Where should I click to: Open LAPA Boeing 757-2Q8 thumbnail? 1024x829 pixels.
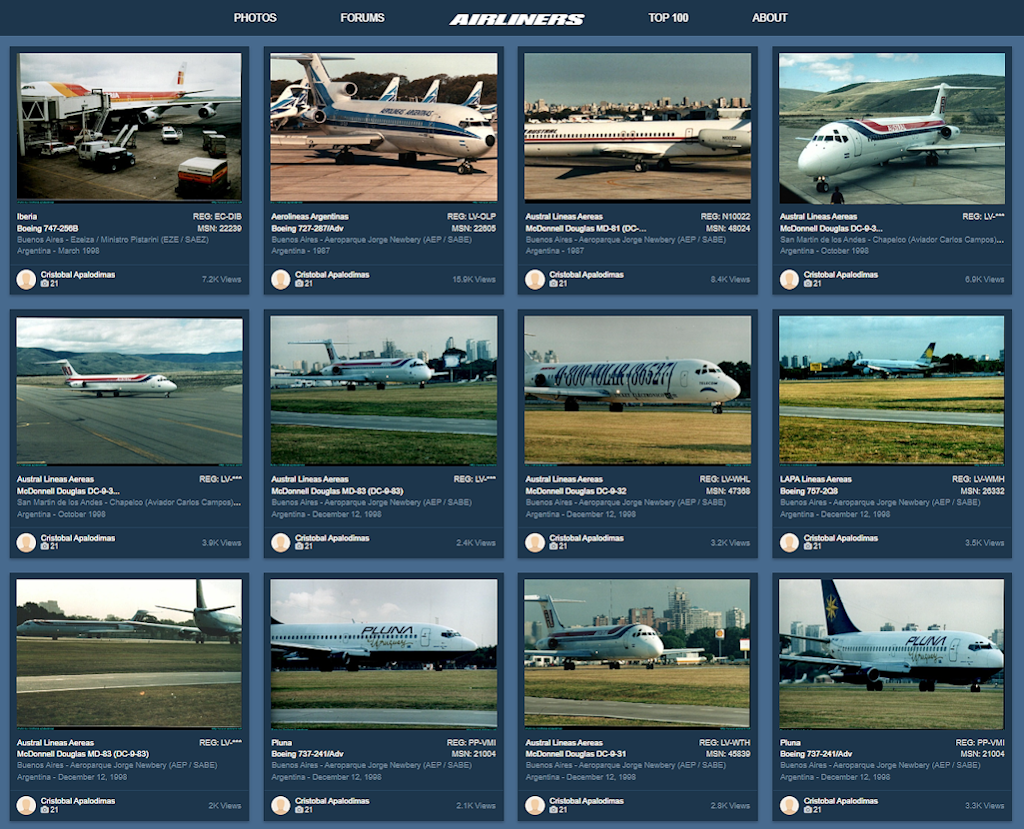point(891,390)
